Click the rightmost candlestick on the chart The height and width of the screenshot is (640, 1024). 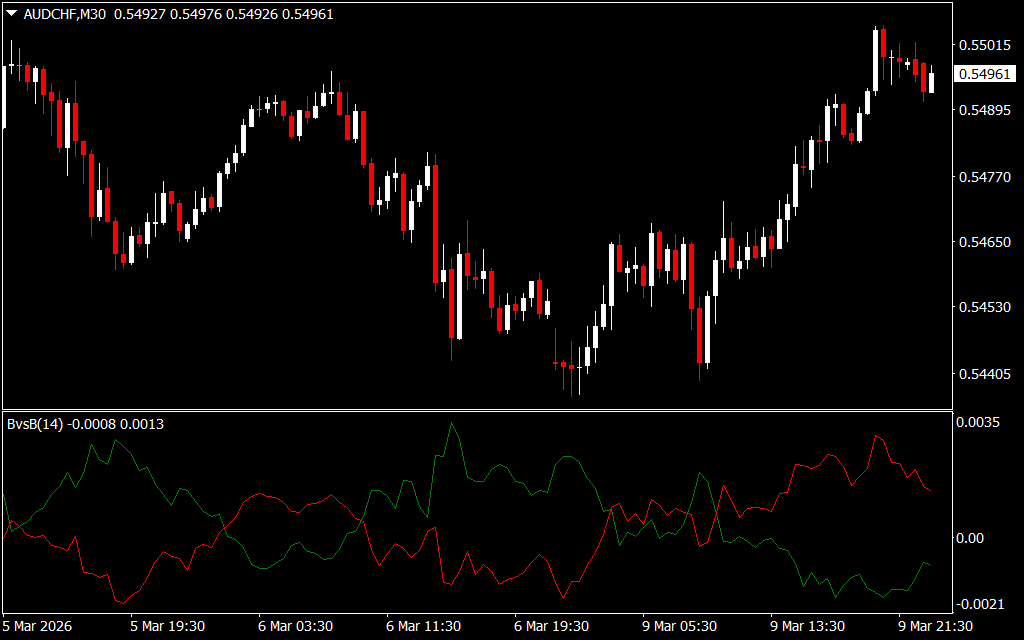932,82
